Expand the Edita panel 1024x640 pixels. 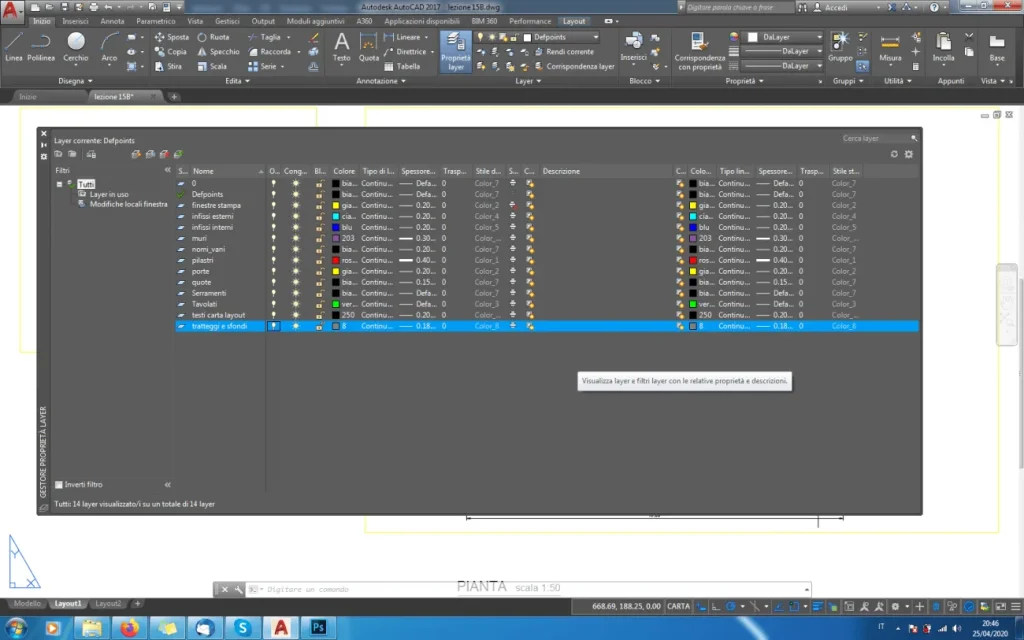(237, 81)
